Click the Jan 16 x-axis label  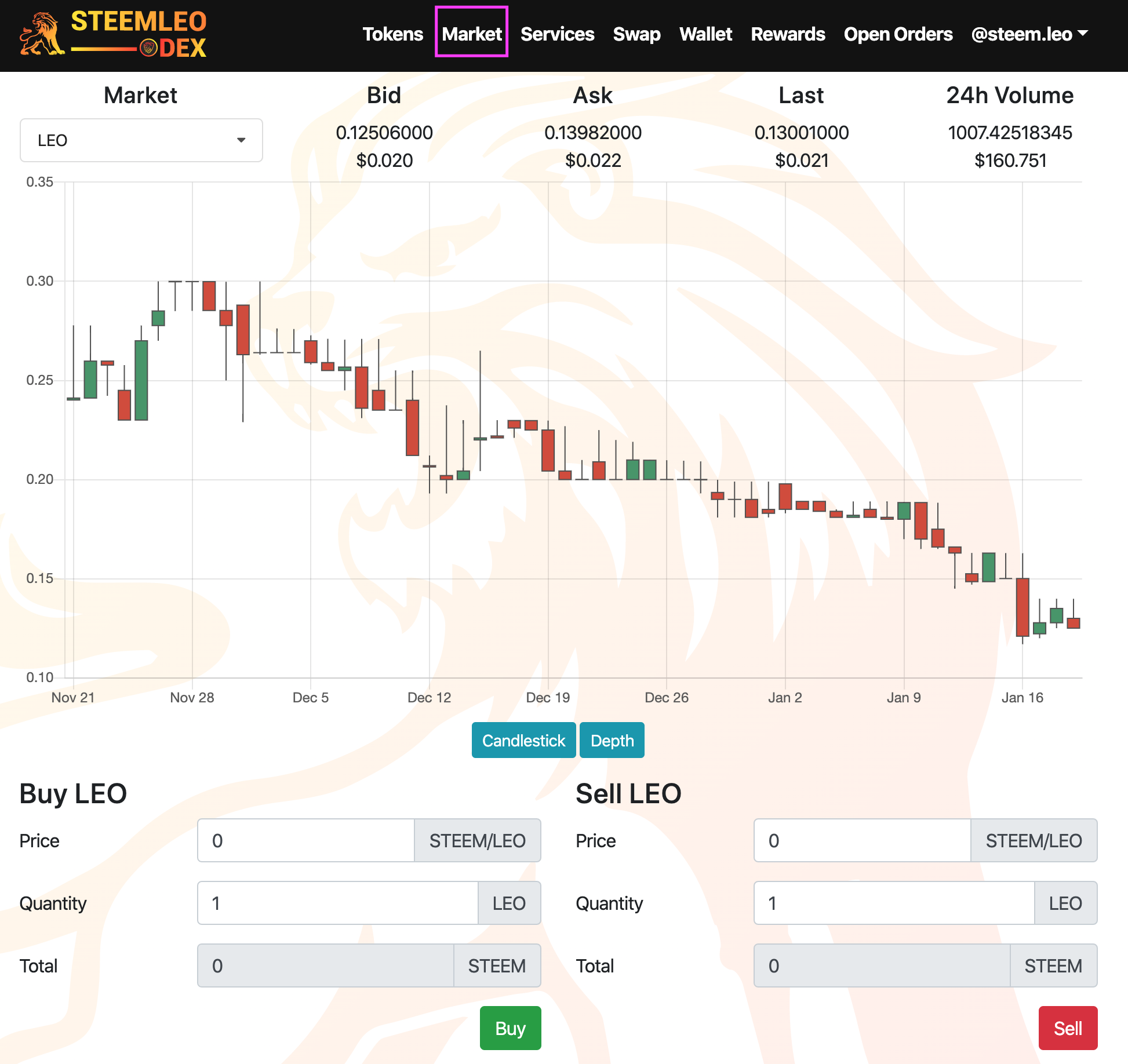1023,697
